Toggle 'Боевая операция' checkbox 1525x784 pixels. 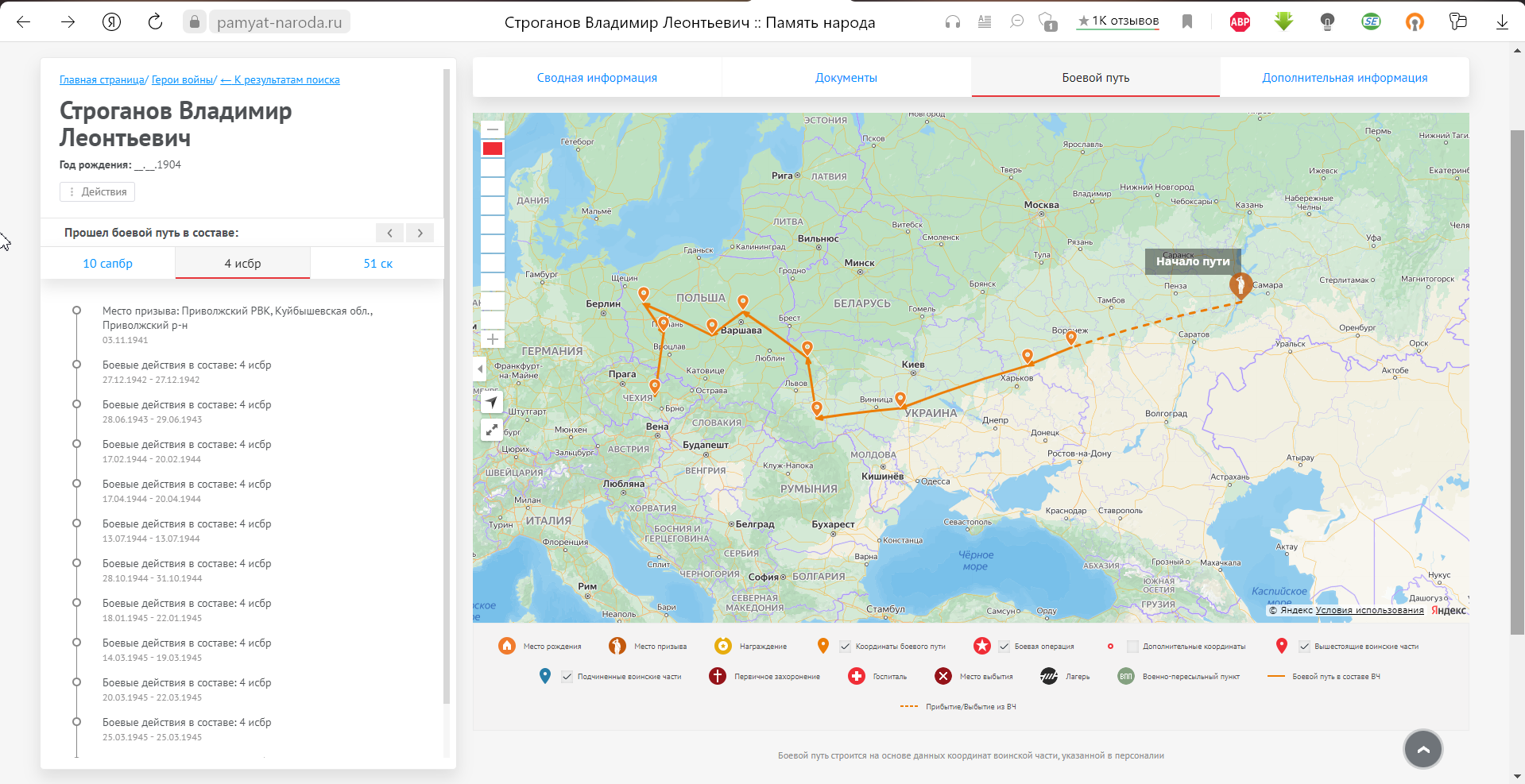coord(1004,647)
